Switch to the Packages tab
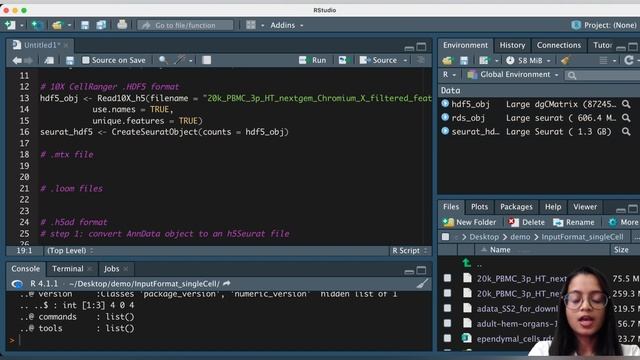640x360 pixels. click(516, 207)
